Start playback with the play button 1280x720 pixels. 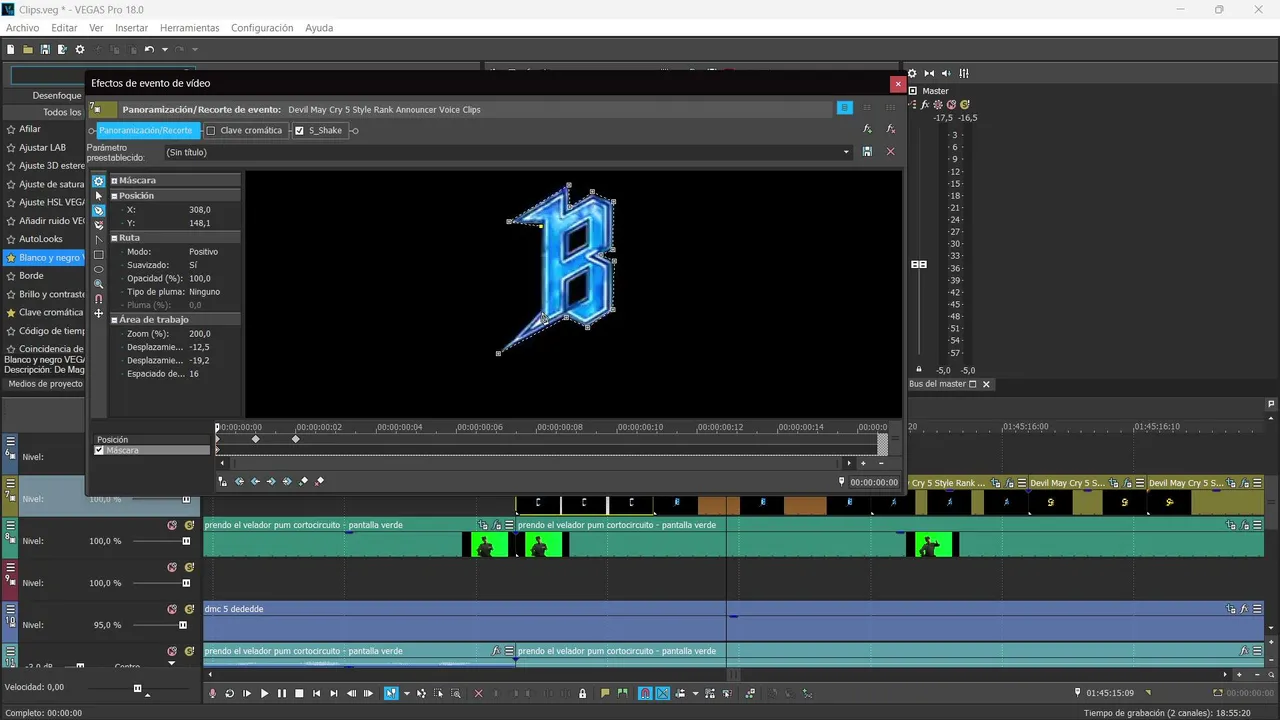264,693
